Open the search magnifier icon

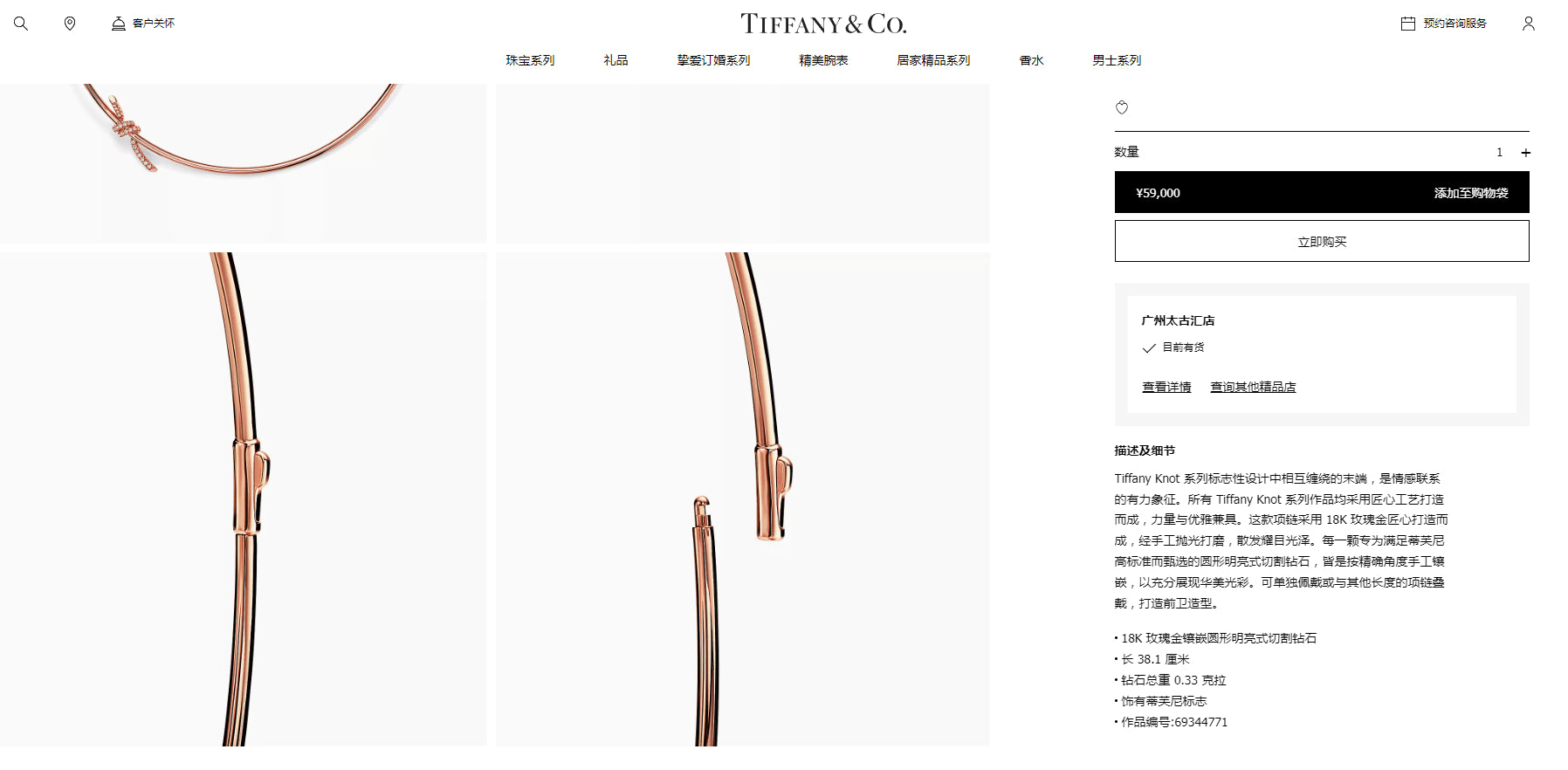[21, 24]
